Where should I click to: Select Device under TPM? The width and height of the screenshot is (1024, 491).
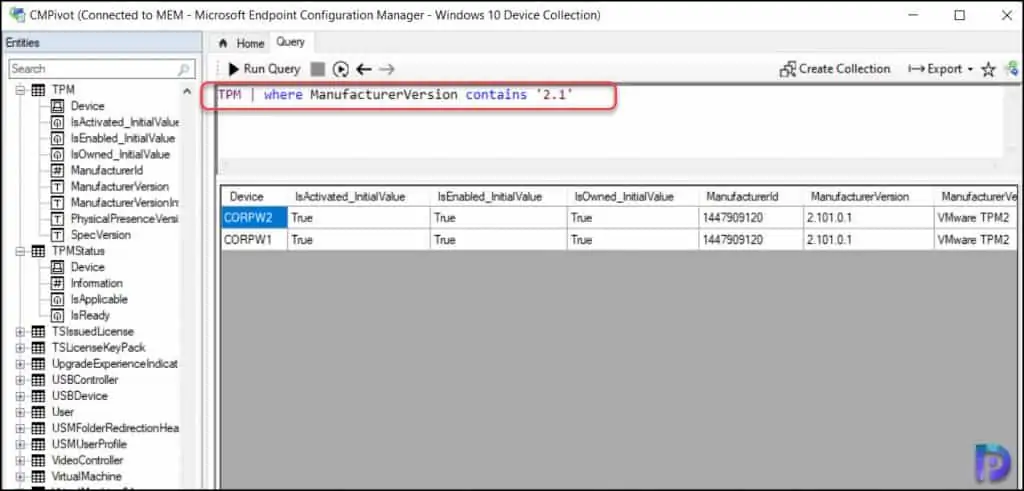88,106
